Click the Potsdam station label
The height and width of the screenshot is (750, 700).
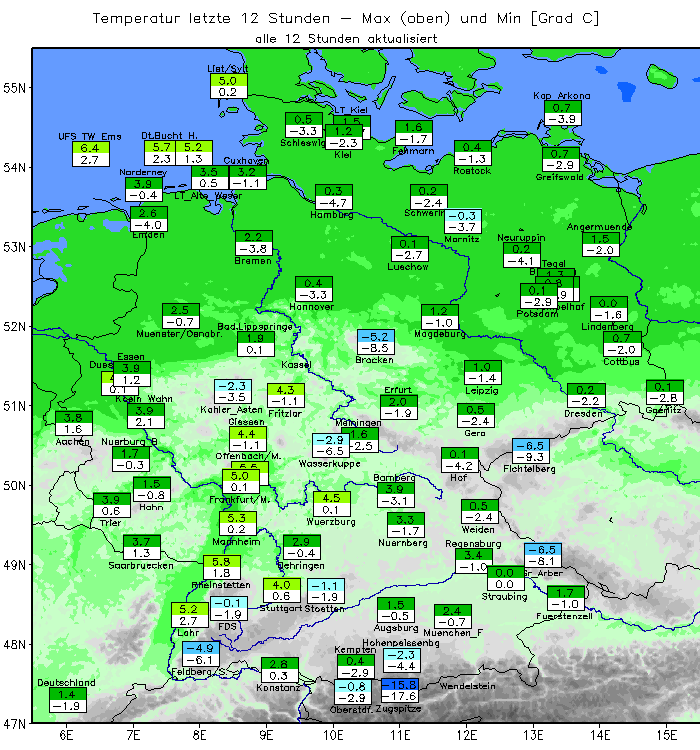coord(537,314)
